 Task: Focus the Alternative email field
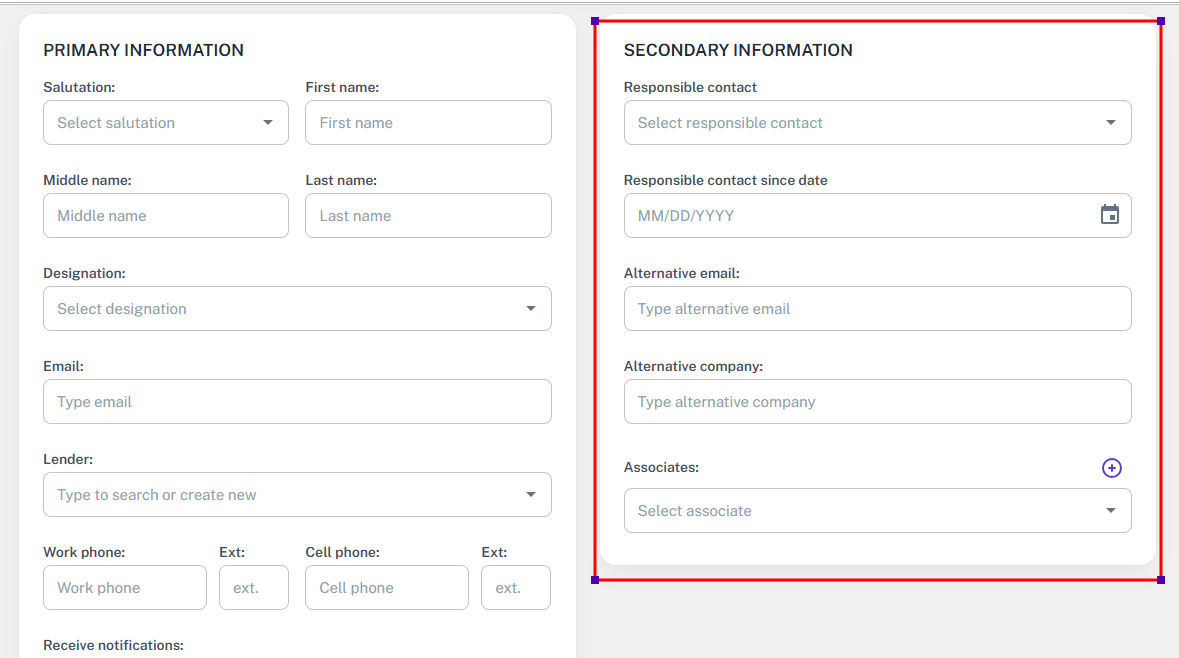tap(877, 309)
